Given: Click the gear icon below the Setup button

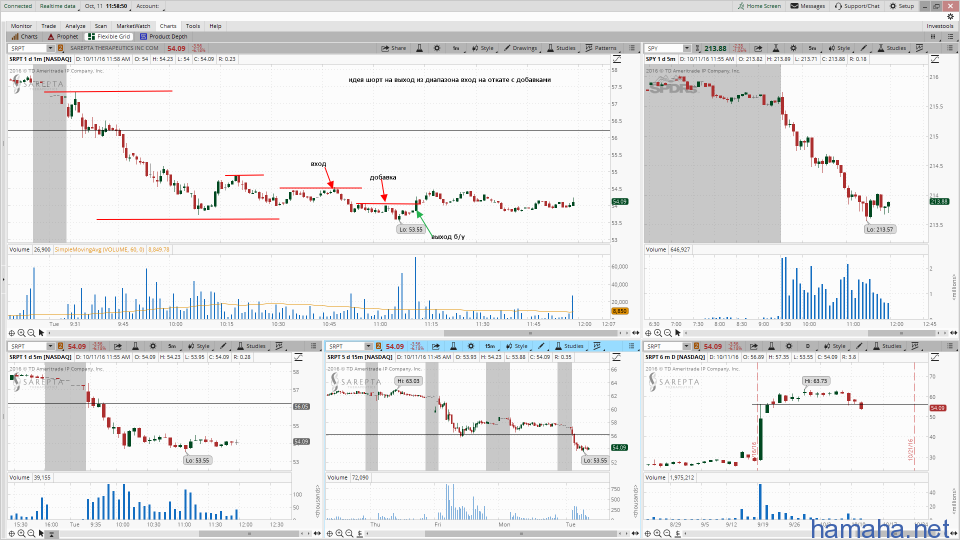Looking at the screenshot, I should coord(950,17).
